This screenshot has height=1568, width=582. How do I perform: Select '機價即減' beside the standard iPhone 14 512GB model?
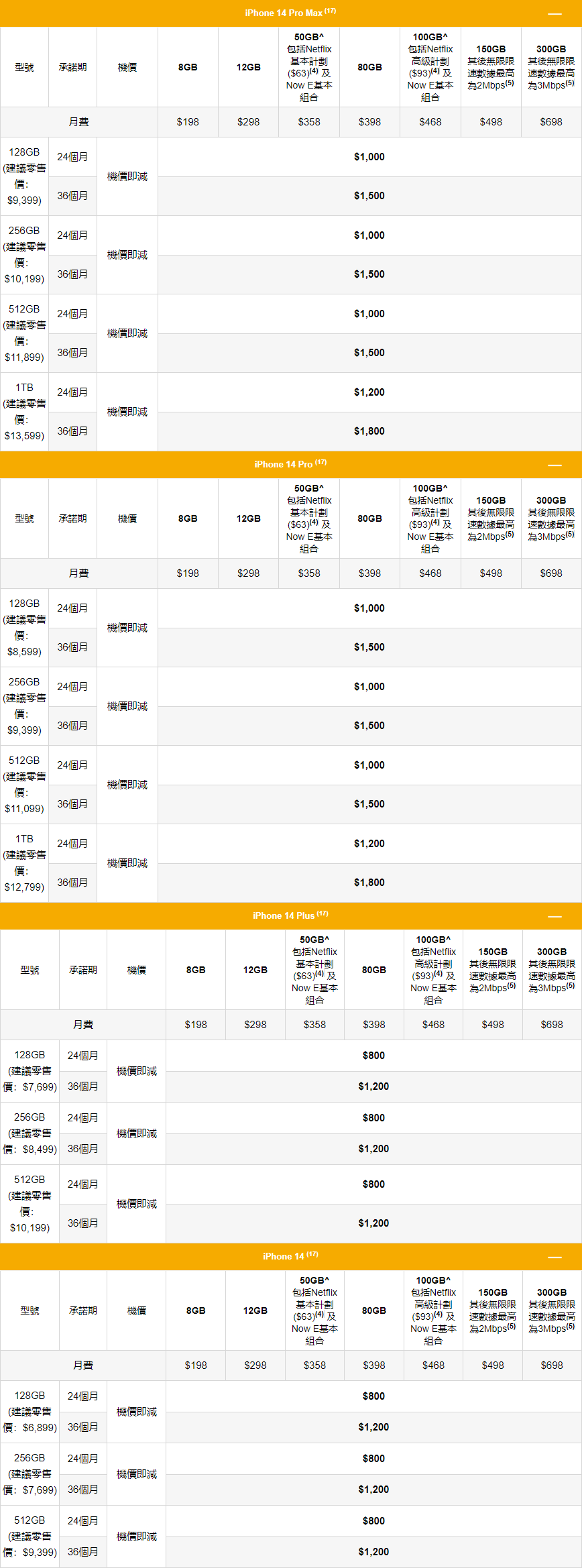click(x=137, y=1536)
